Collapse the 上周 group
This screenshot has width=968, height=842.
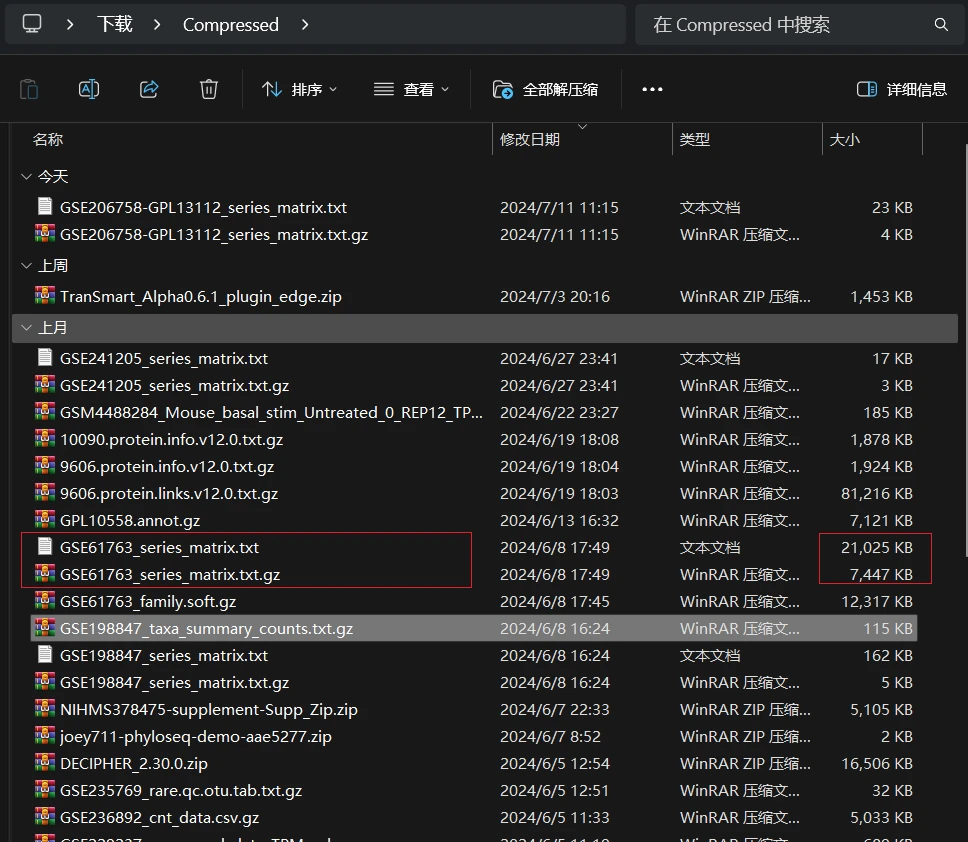coord(27,265)
